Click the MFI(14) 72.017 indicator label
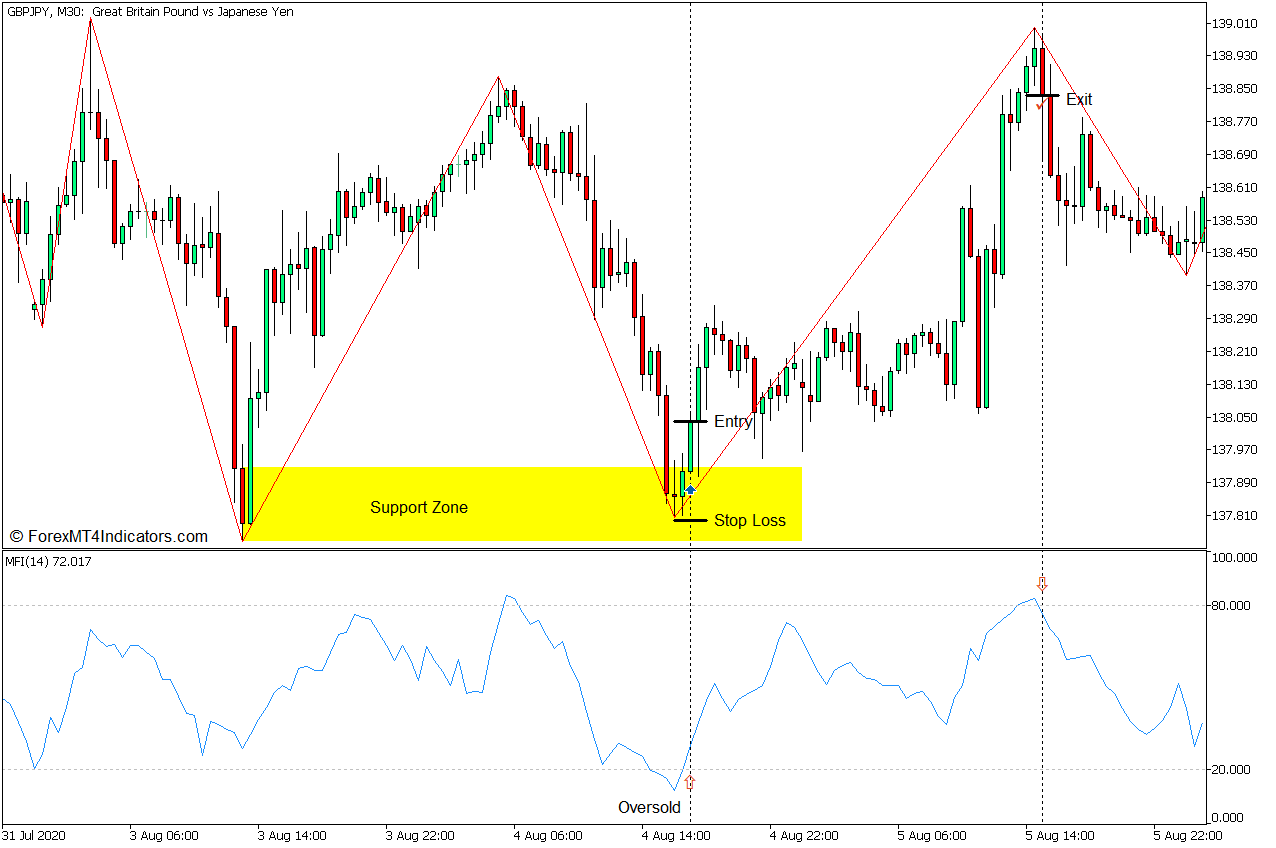This screenshot has width=1276, height=848. [x=48, y=561]
